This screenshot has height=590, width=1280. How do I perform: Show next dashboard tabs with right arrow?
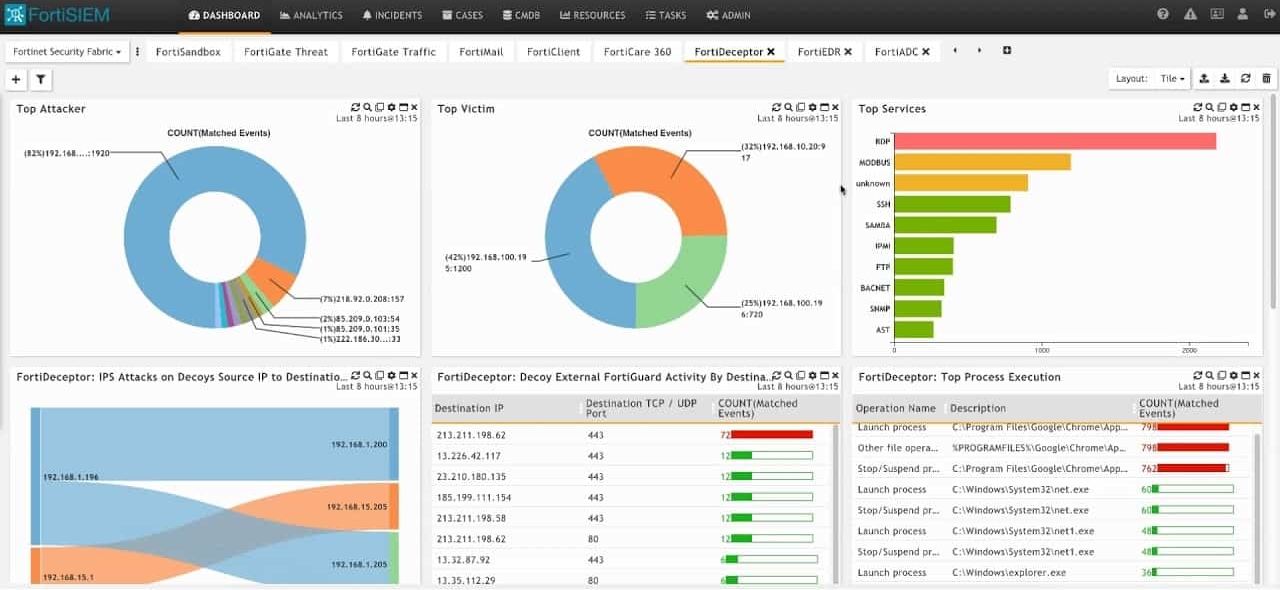(x=979, y=51)
